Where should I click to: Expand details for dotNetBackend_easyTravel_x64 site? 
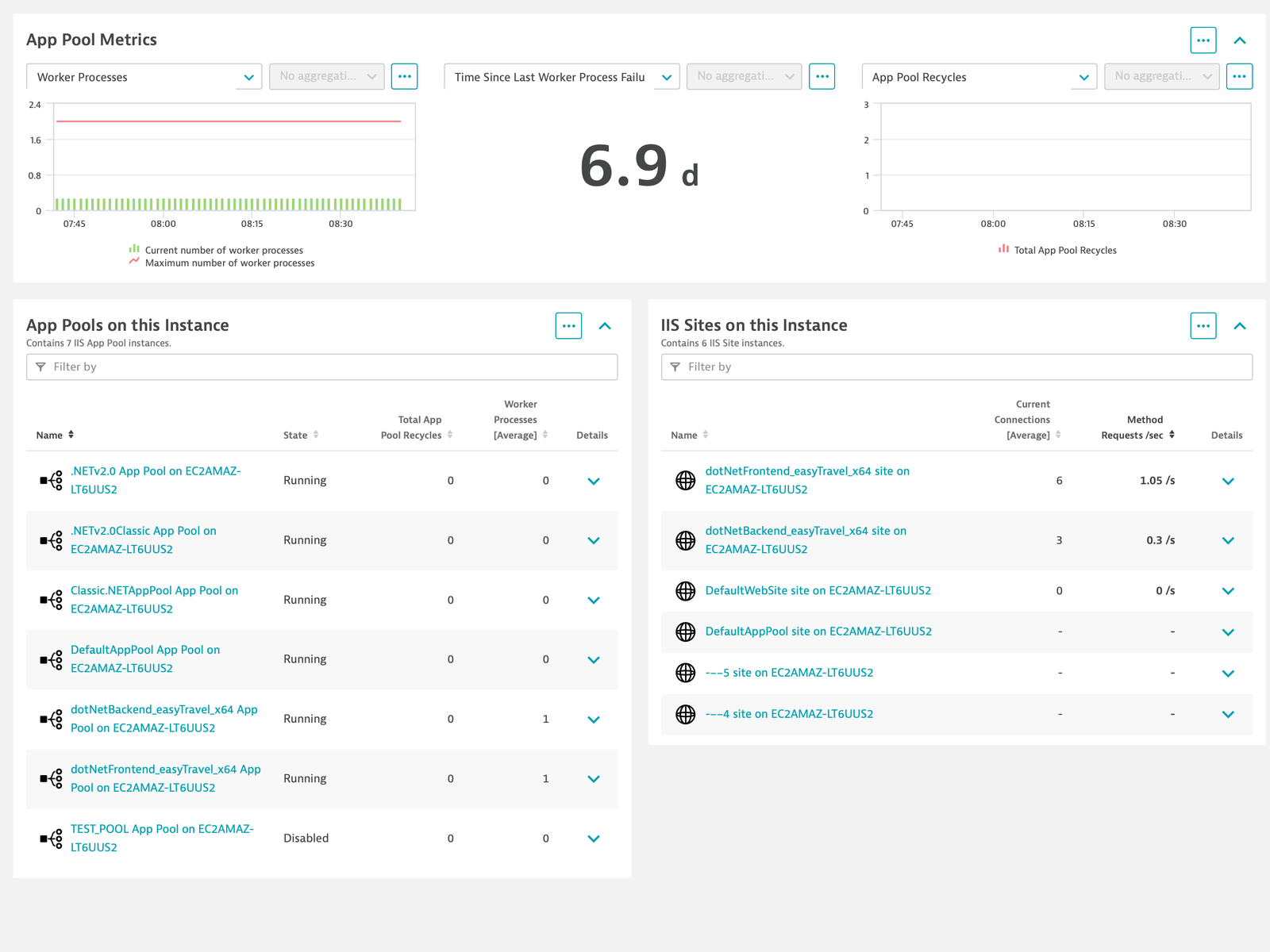pos(1228,541)
